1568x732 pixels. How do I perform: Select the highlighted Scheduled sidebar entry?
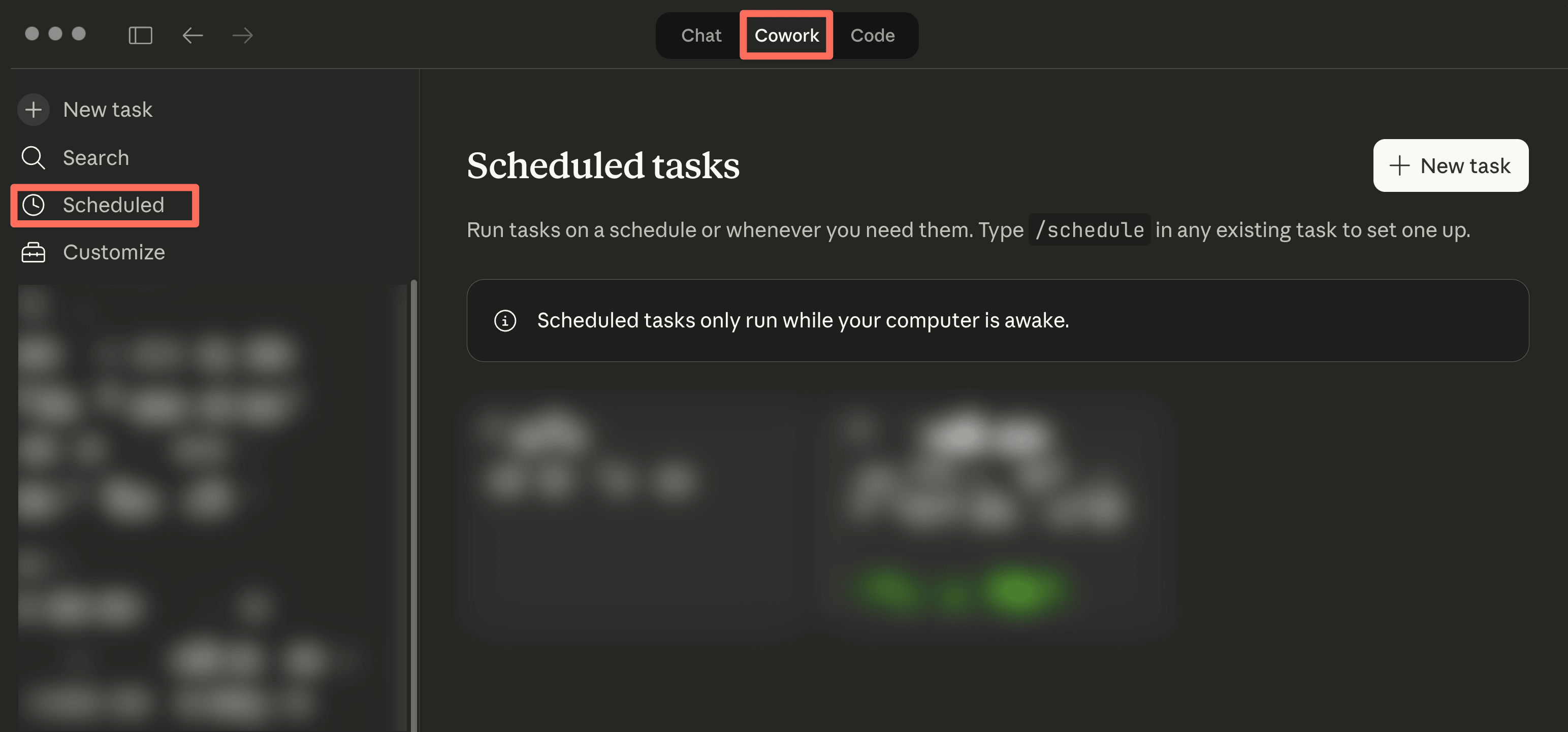pos(114,205)
